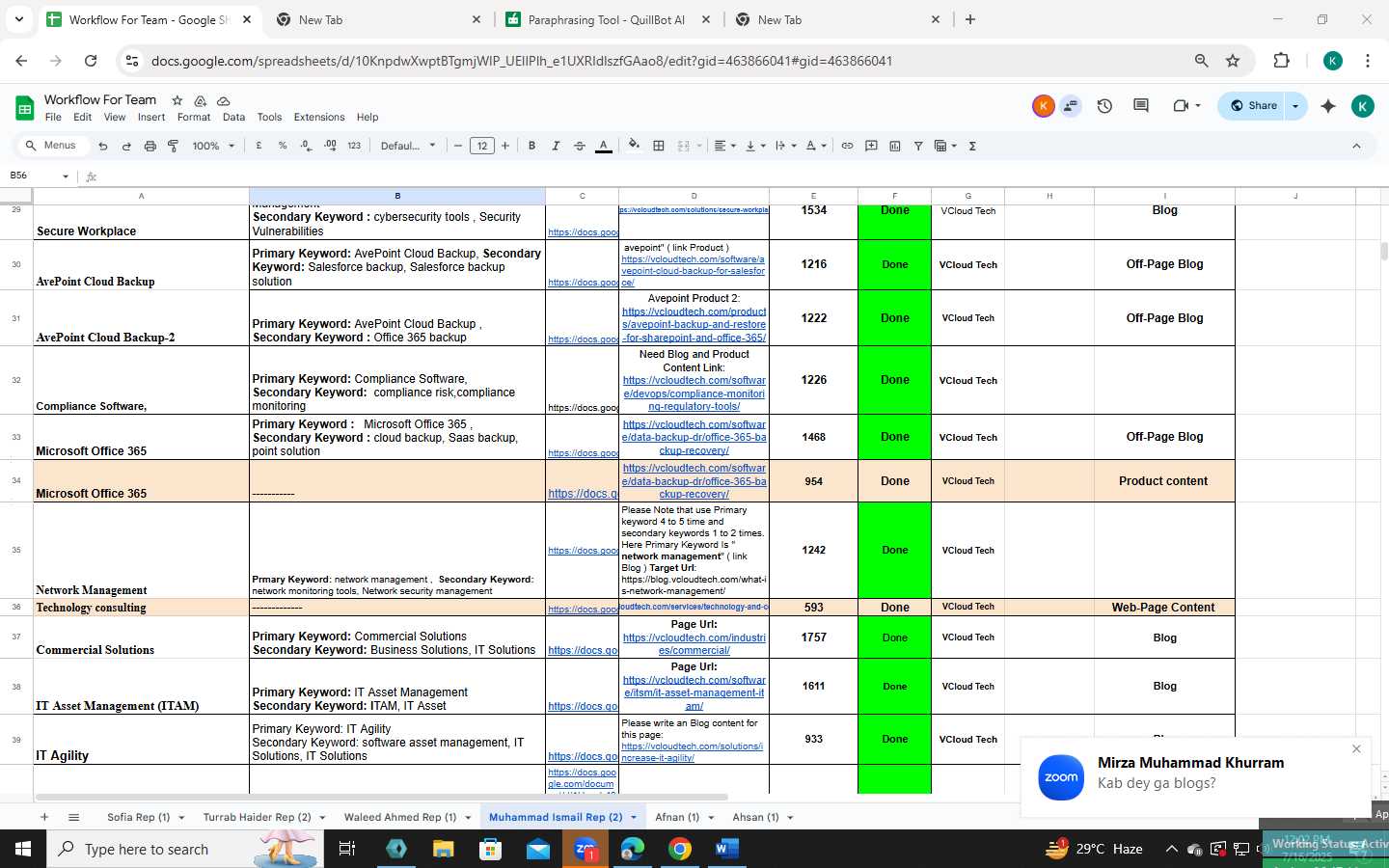Open the text rotation dropdown
This screenshot has height=868, width=1389.
[816, 146]
